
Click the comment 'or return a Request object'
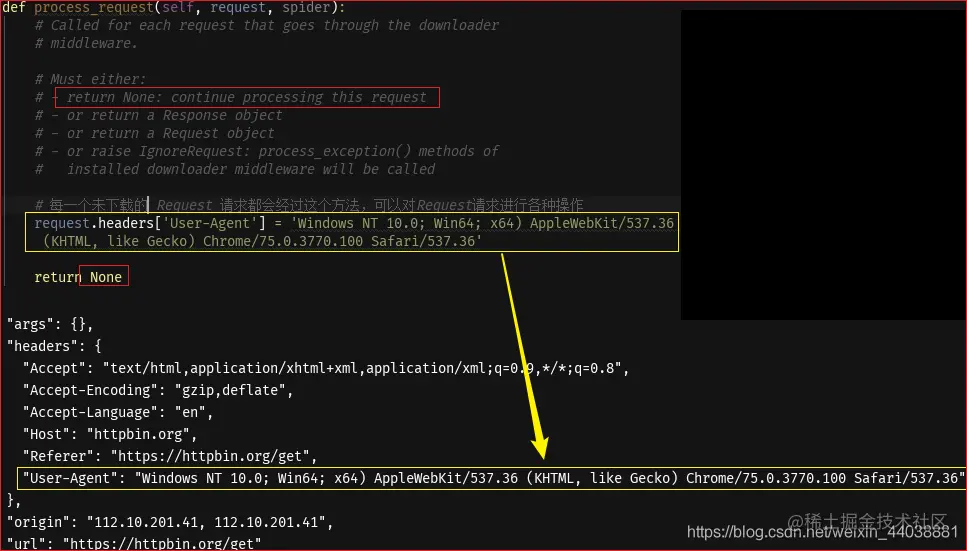coord(170,133)
